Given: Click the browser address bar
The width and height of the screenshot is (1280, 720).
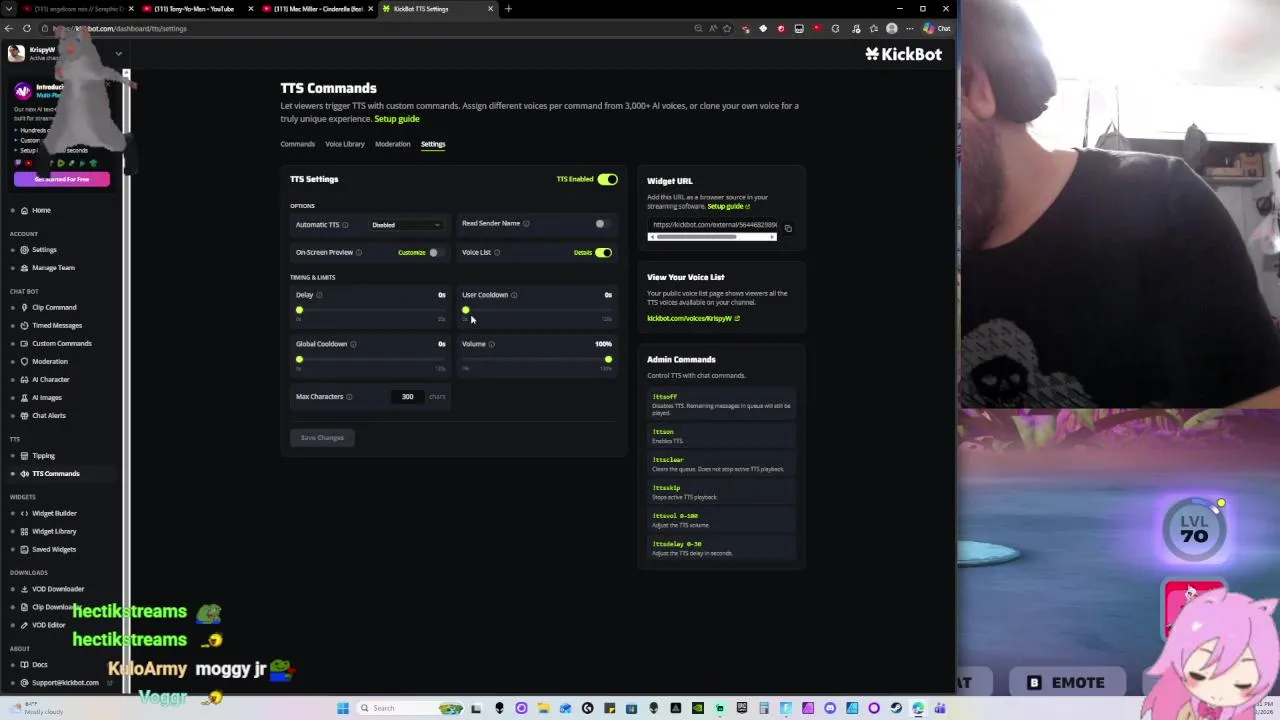Looking at the screenshot, I should click(370, 28).
